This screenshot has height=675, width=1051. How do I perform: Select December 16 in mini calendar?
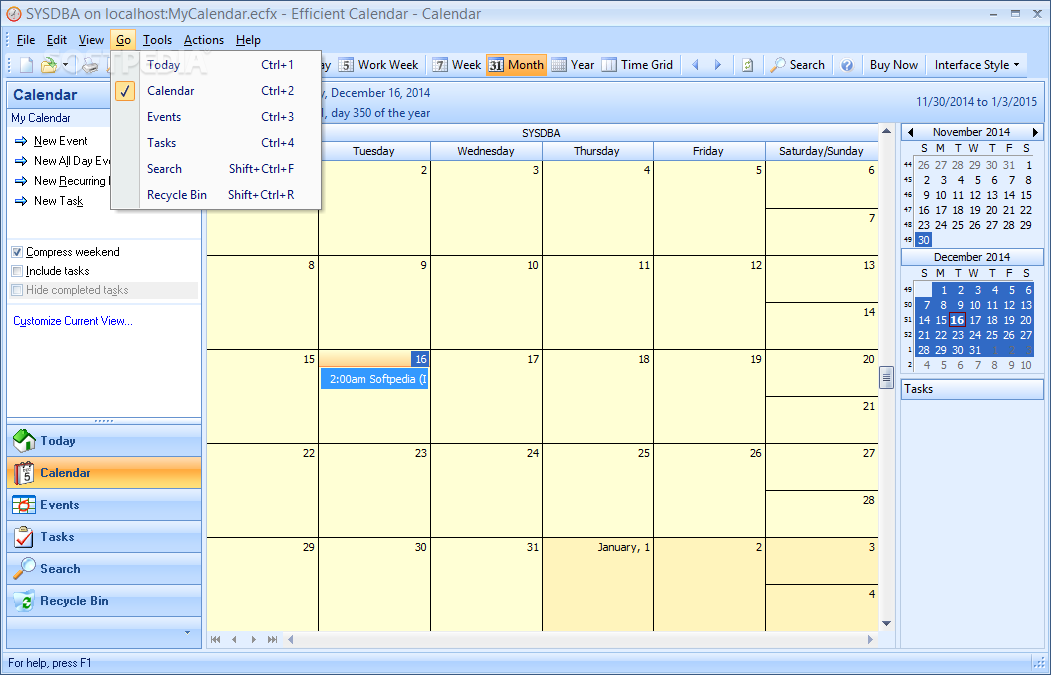(957, 320)
